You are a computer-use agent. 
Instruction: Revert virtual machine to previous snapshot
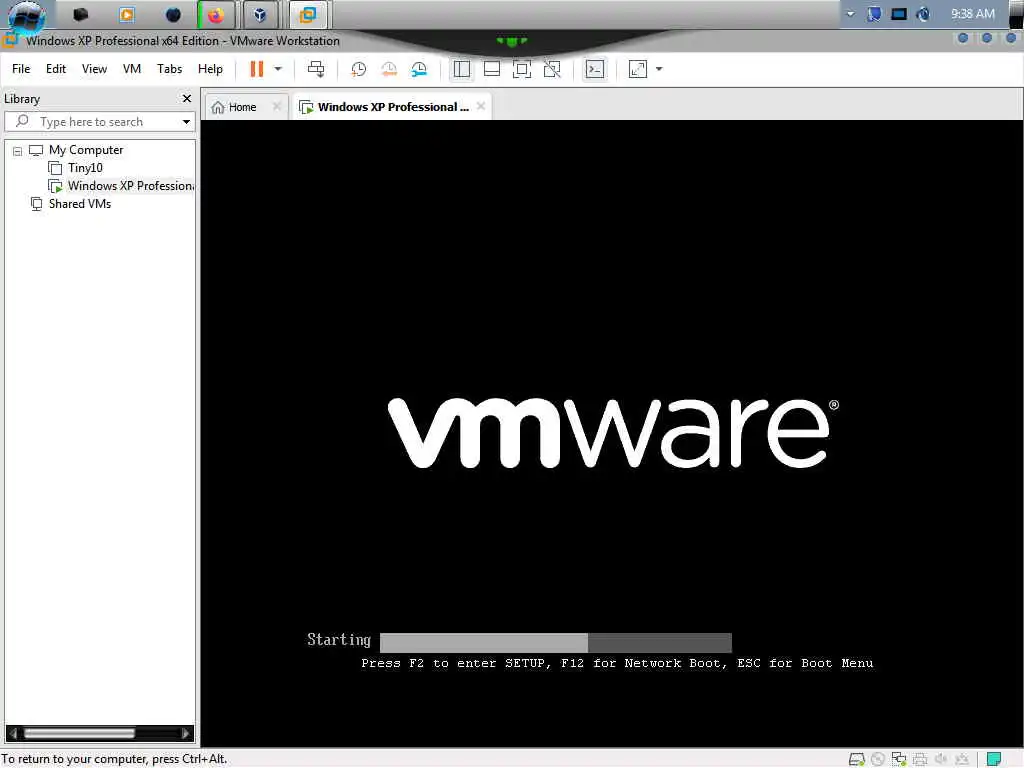(x=389, y=69)
